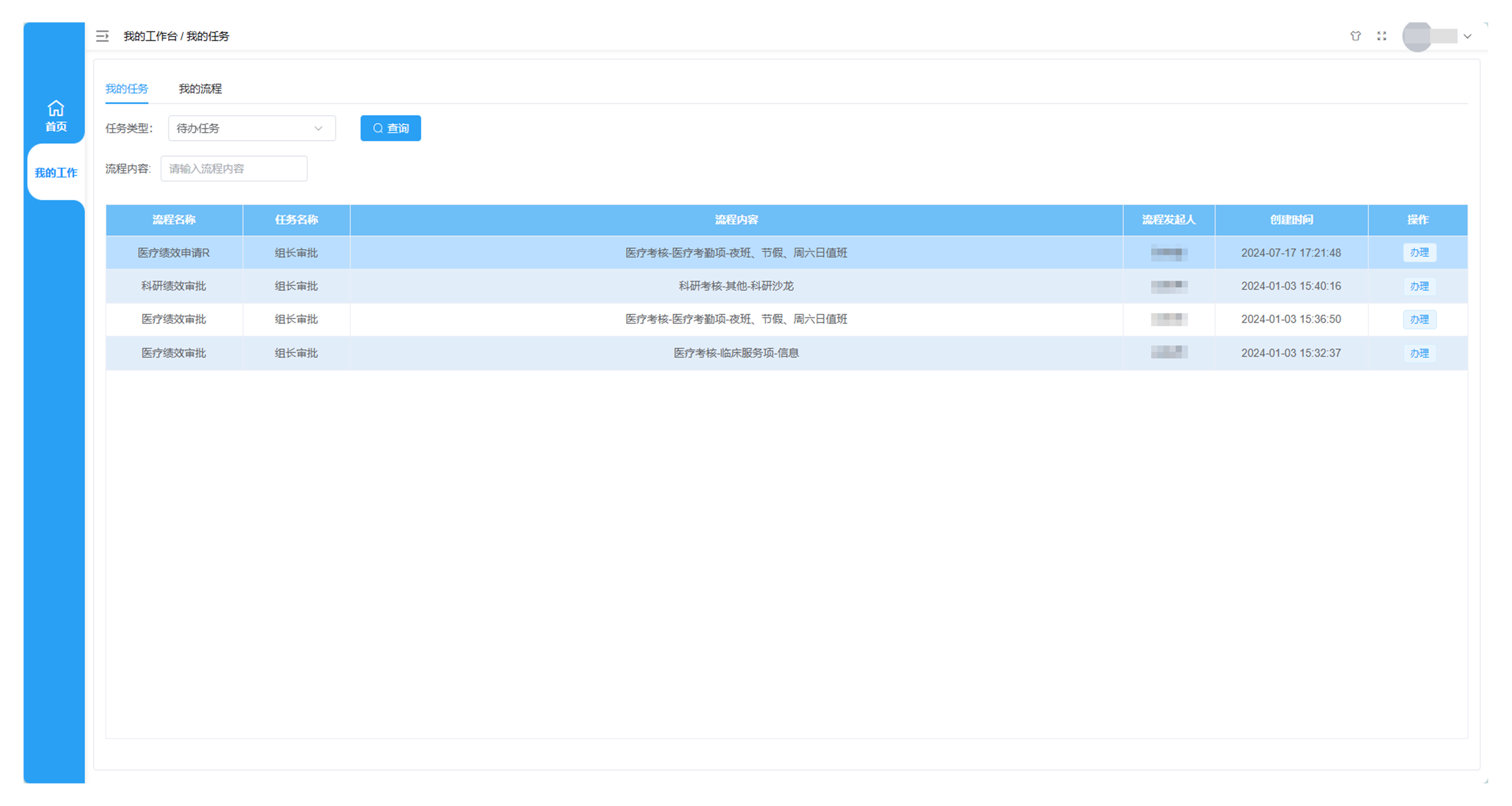Select the 医疗考核-临床服务项-信息 cell
The image size is (1512, 806).
click(x=736, y=353)
